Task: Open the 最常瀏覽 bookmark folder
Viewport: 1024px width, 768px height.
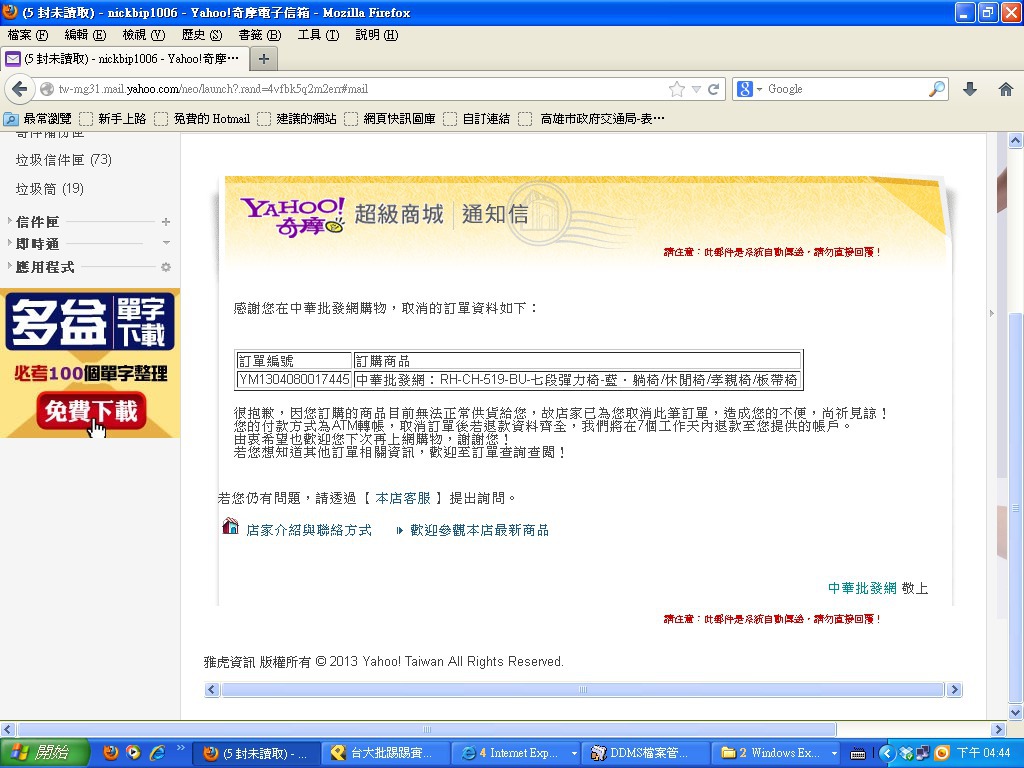Action: tap(38, 119)
